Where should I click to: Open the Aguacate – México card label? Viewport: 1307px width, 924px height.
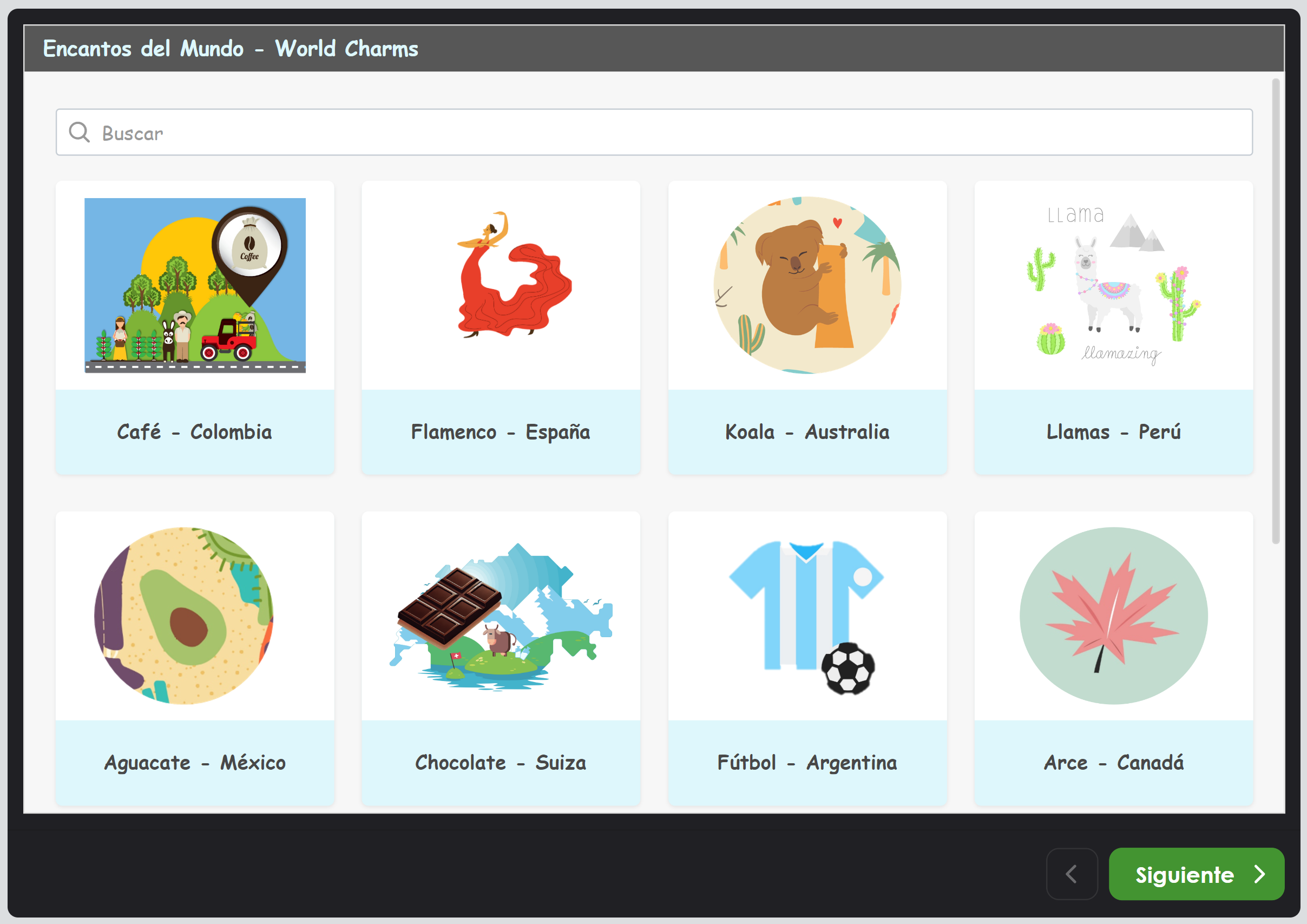click(x=195, y=763)
